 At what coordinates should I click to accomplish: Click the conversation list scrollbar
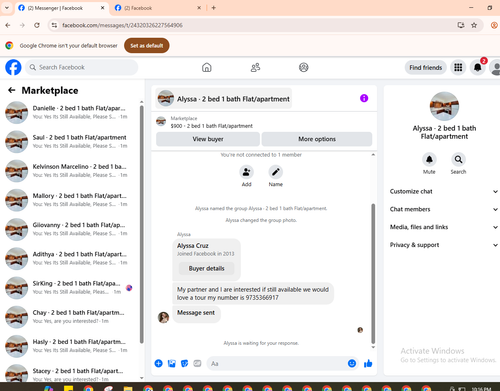pyautogui.click(x=142, y=224)
